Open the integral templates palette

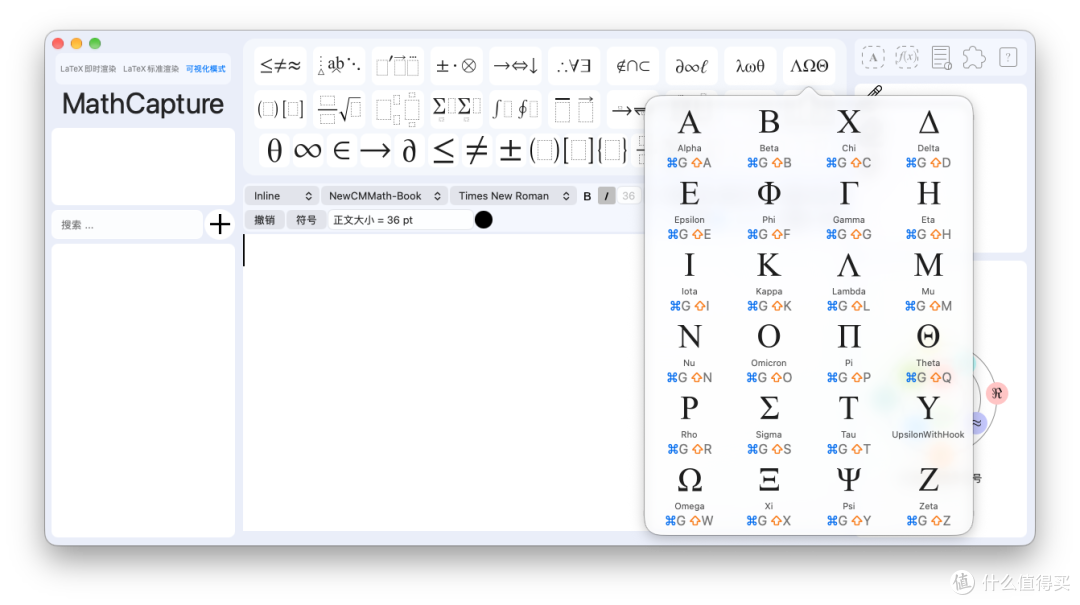click(x=515, y=109)
